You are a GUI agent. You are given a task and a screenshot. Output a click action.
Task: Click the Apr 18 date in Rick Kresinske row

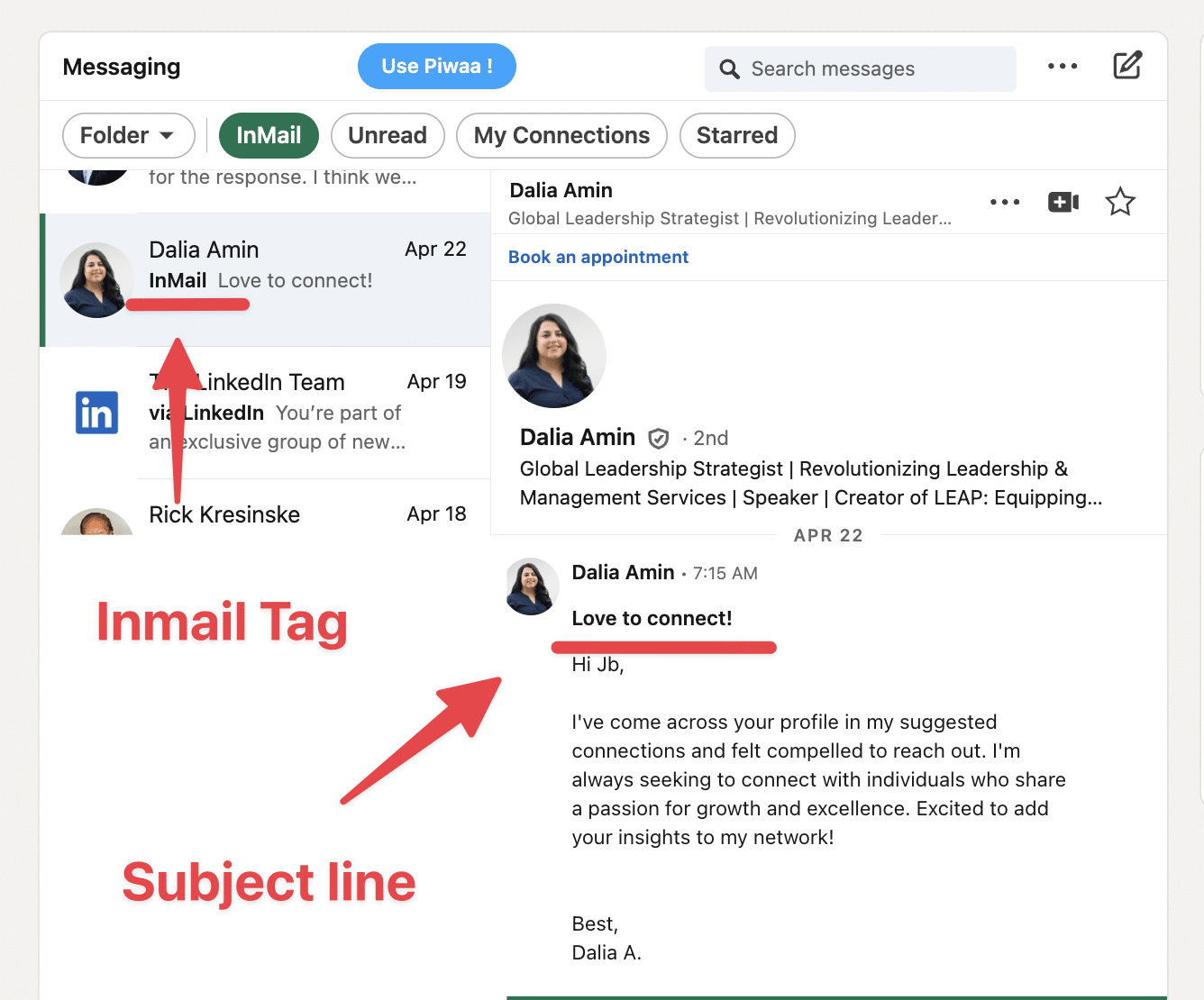[x=436, y=514]
